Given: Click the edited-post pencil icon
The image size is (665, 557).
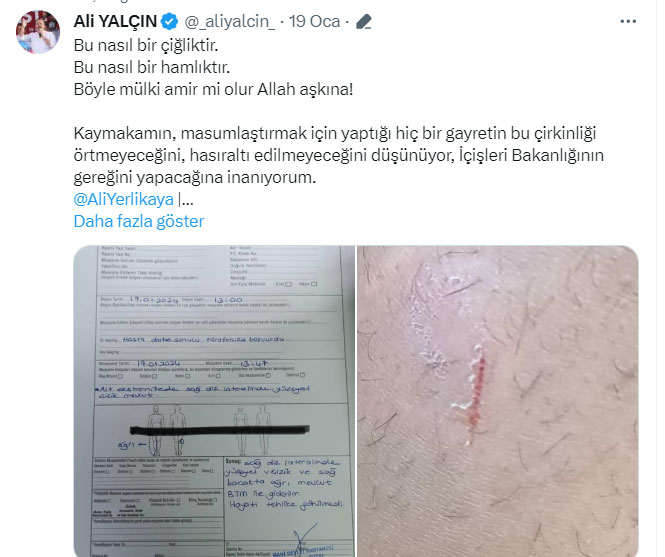Looking at the screenshot, I should click(x=364, y=22).
